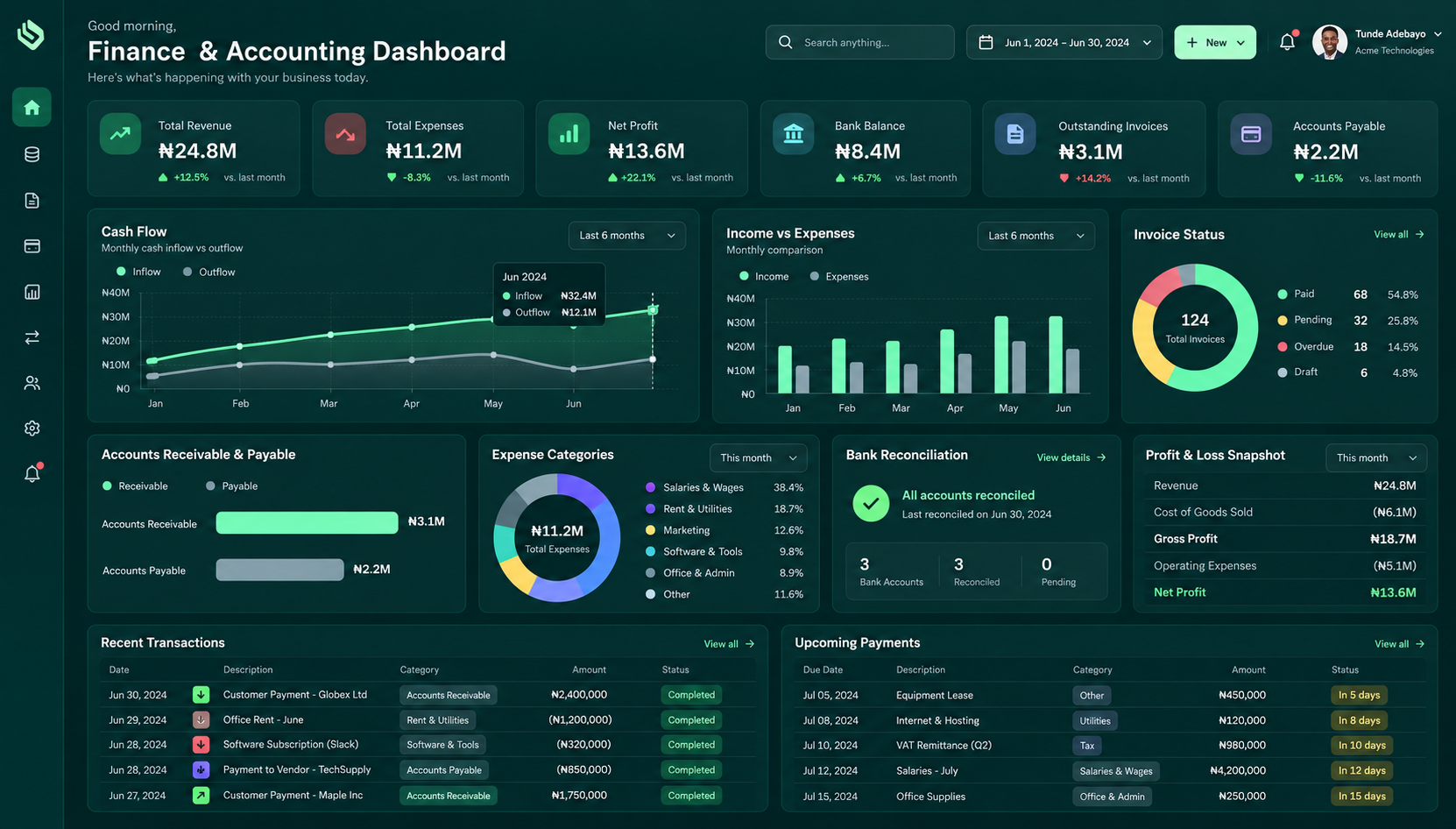This screenshot has height=829, width=1456.
Task: Toggle the Outflow series in Cash Flow legend
Action: point(209,272)
